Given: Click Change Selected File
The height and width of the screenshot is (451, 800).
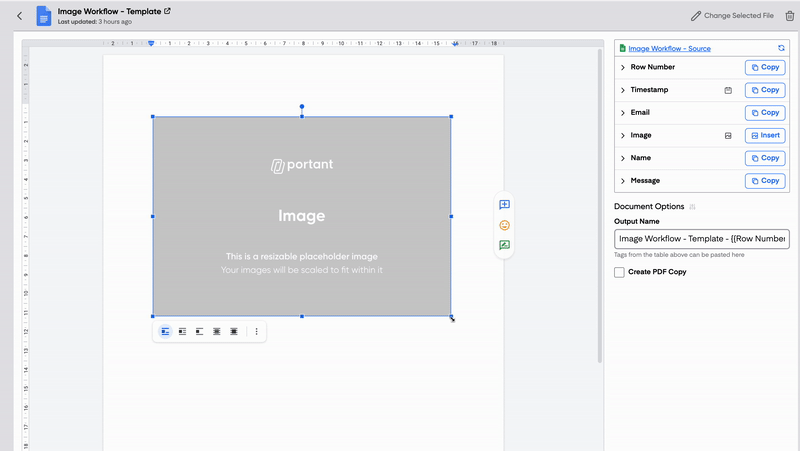Looking at the screenshot, I should pyautogui.click(x=732, y=16).
